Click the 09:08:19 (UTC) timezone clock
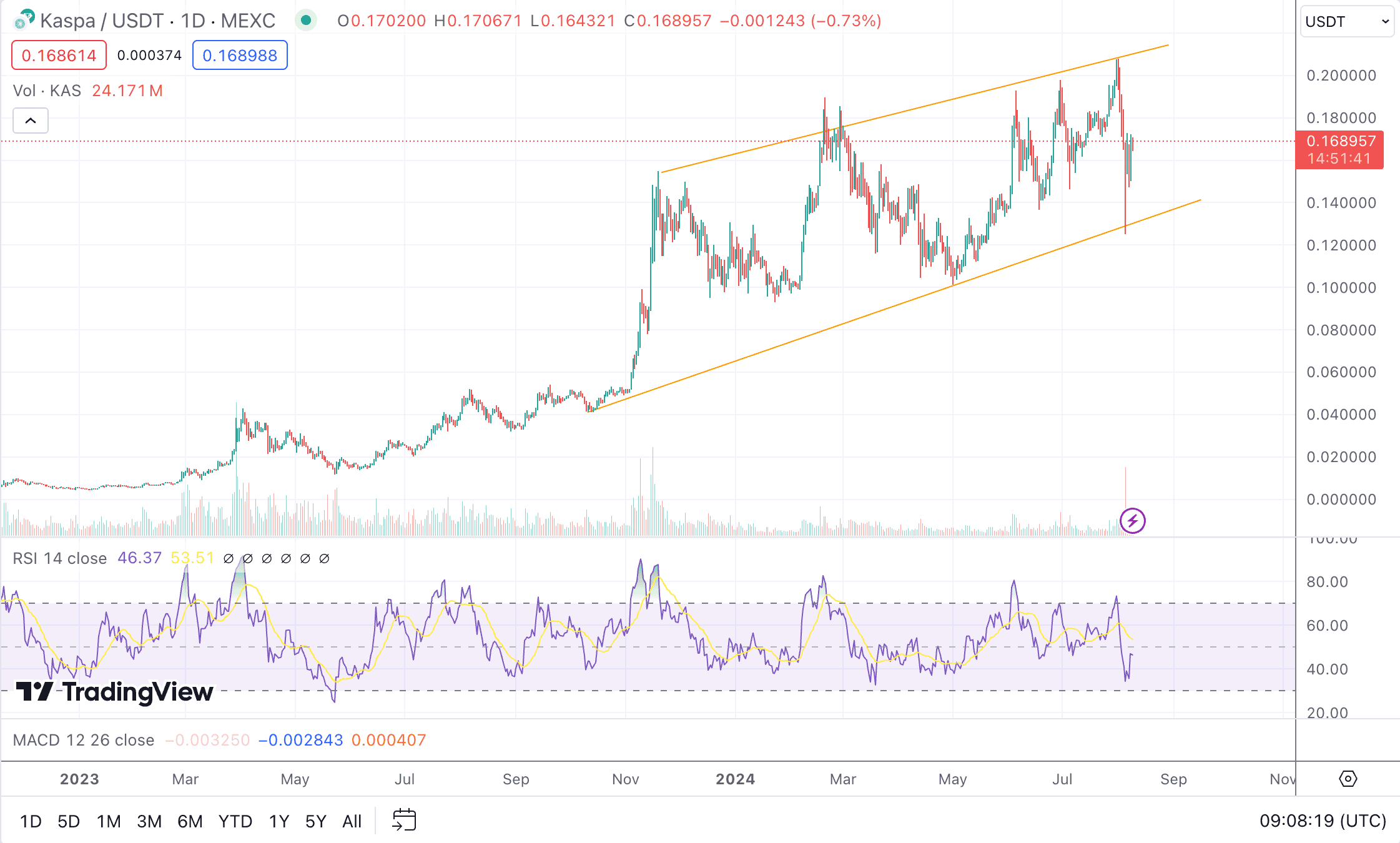This screenshot has height=843, width=1400. click(x=1323, y=821)
